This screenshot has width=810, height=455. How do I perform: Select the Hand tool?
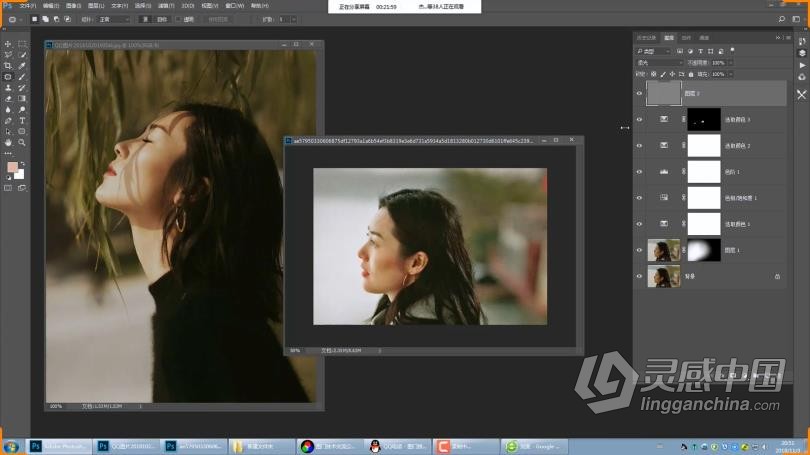click(8, 142)
